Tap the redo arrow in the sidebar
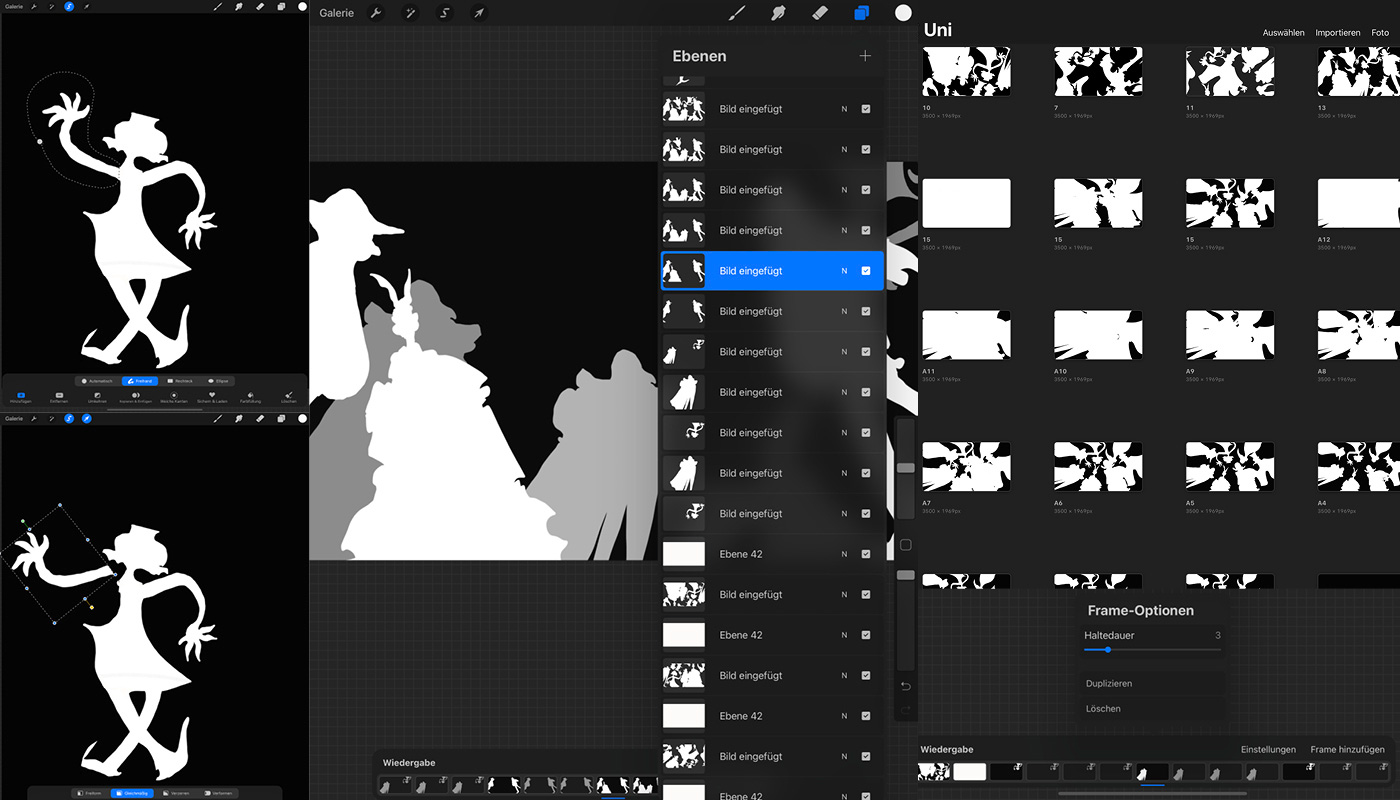 point(905,710)
